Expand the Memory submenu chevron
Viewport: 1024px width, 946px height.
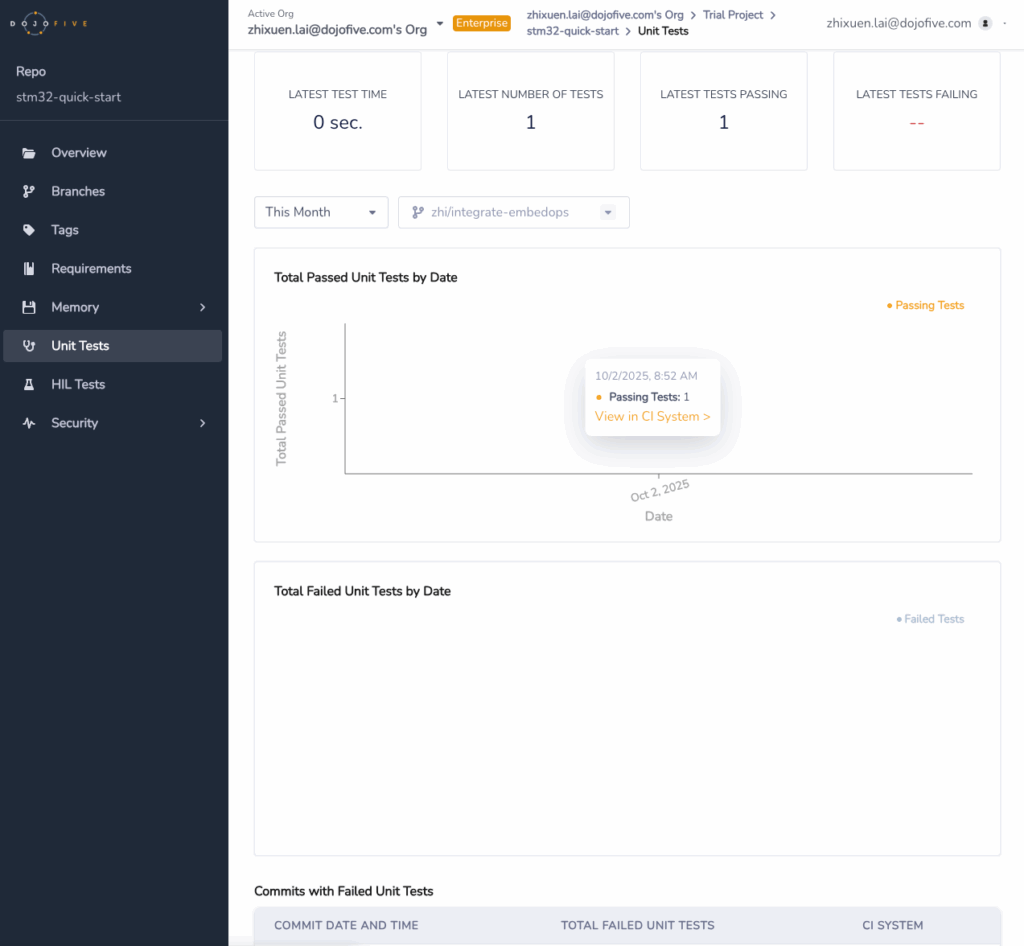point(202,308)
